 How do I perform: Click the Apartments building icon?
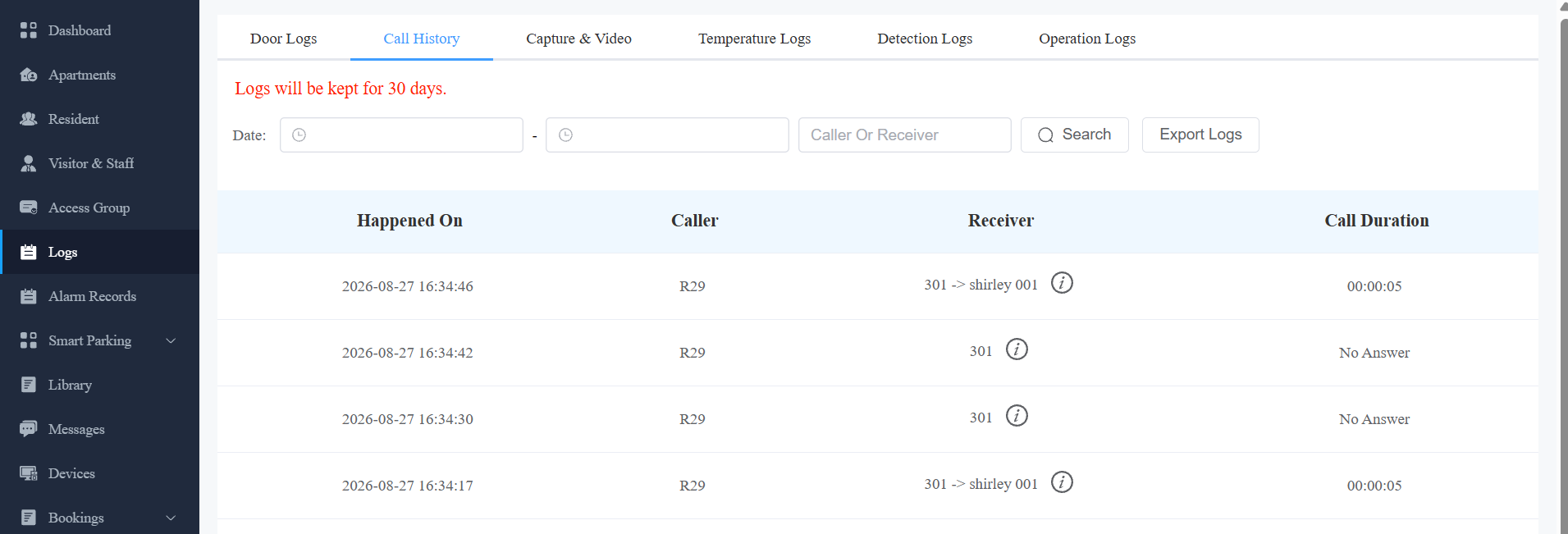[29, 75]
